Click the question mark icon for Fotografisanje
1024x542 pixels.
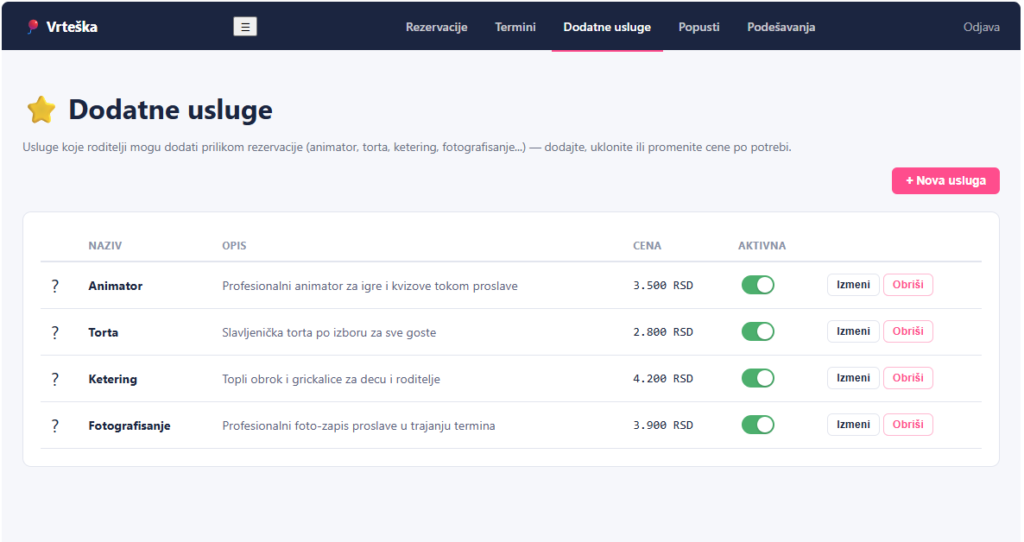(55, 426)
